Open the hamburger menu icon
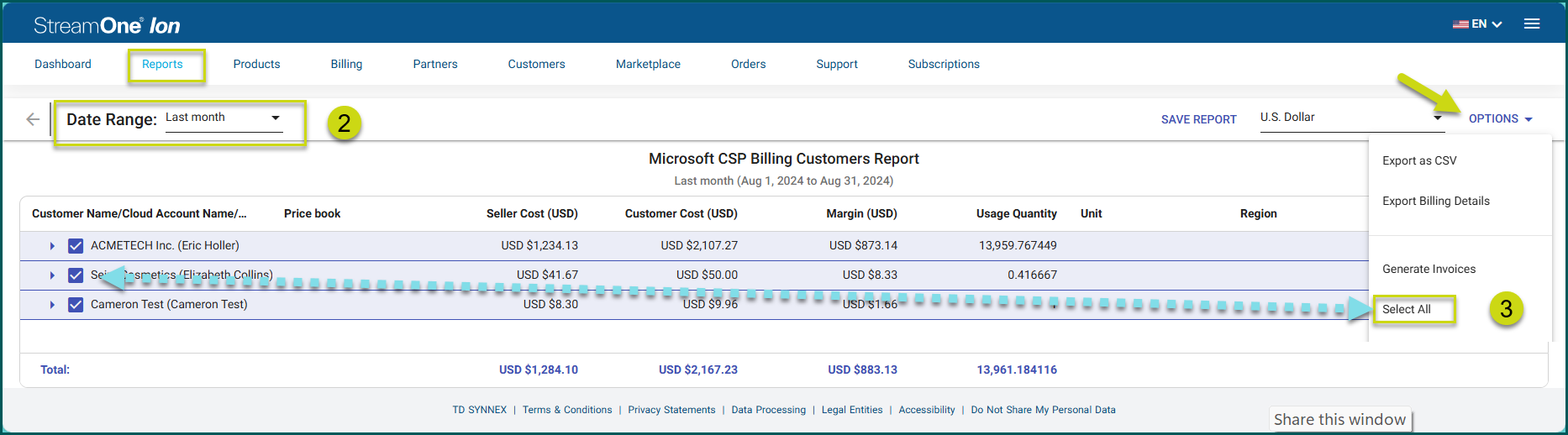Screen dimensions: 1568x435 pyautogui.click(x=1532, y=24)
